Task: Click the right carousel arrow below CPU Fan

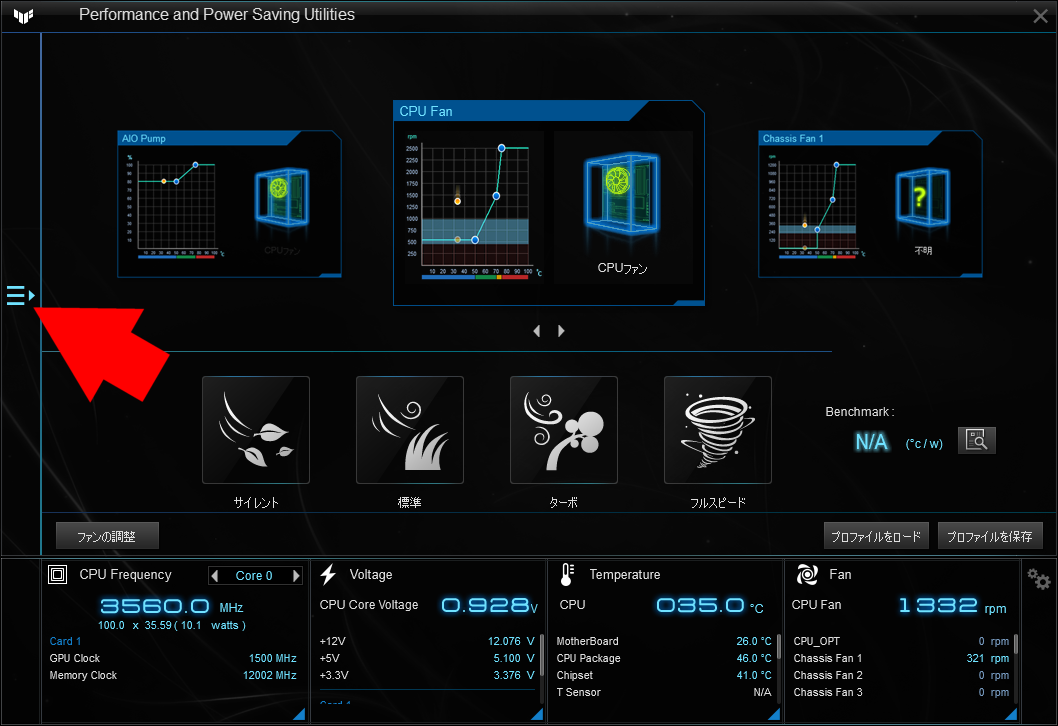Action: pyautogui.click(x=560, y=330)
